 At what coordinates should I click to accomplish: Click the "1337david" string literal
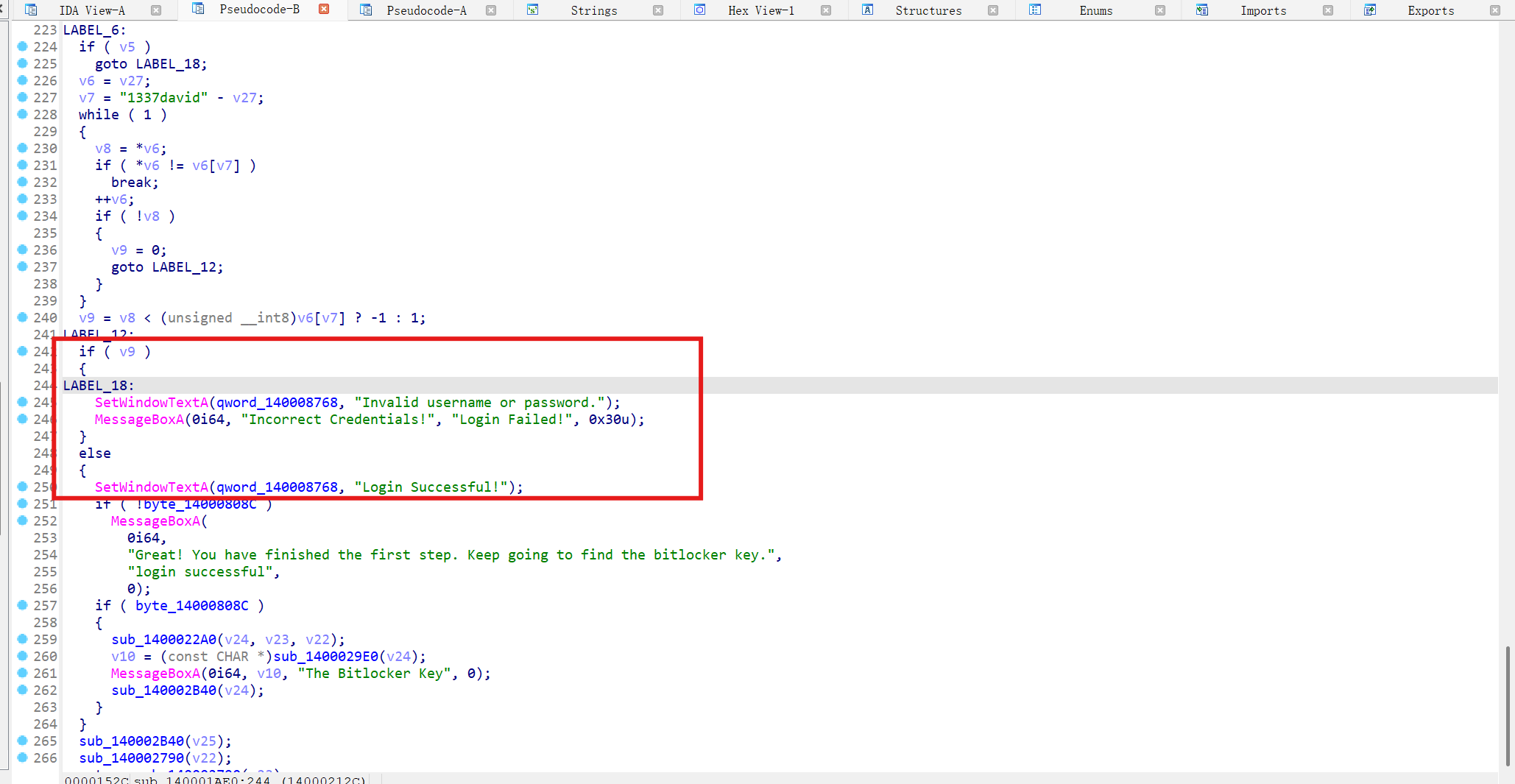[x=163, y=98]
